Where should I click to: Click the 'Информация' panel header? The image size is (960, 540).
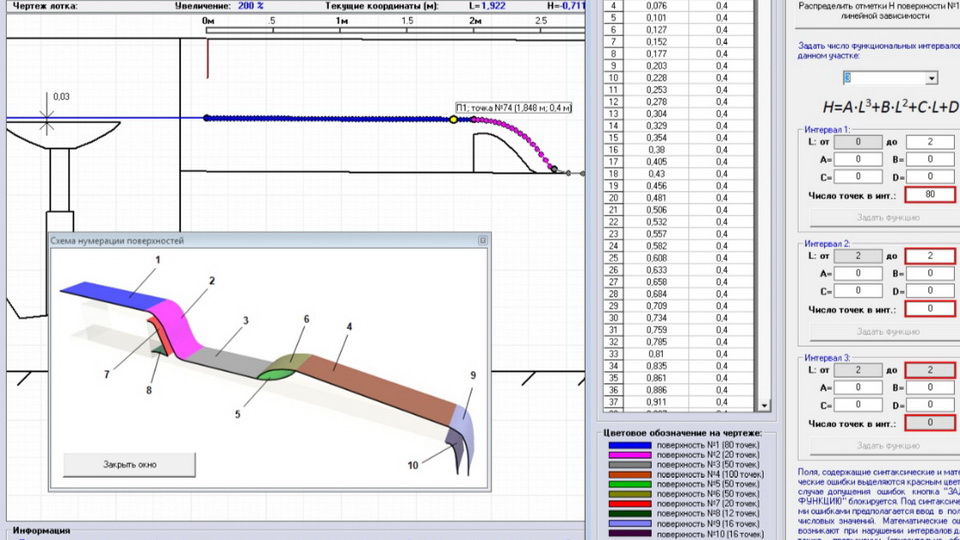tap(41, 531)
